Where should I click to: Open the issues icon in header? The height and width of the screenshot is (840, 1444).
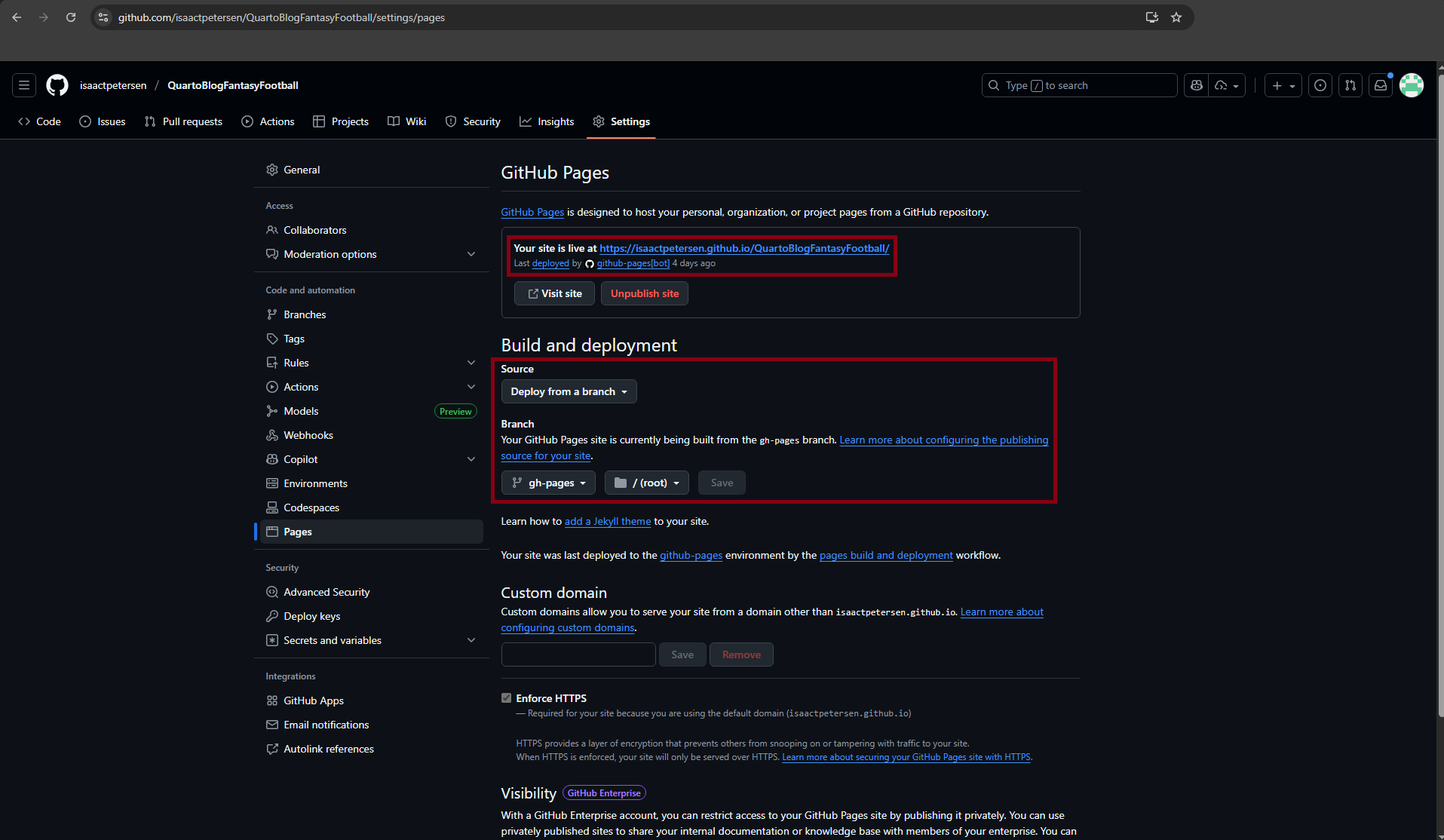pyautogui.click(x=1320, y=85)
